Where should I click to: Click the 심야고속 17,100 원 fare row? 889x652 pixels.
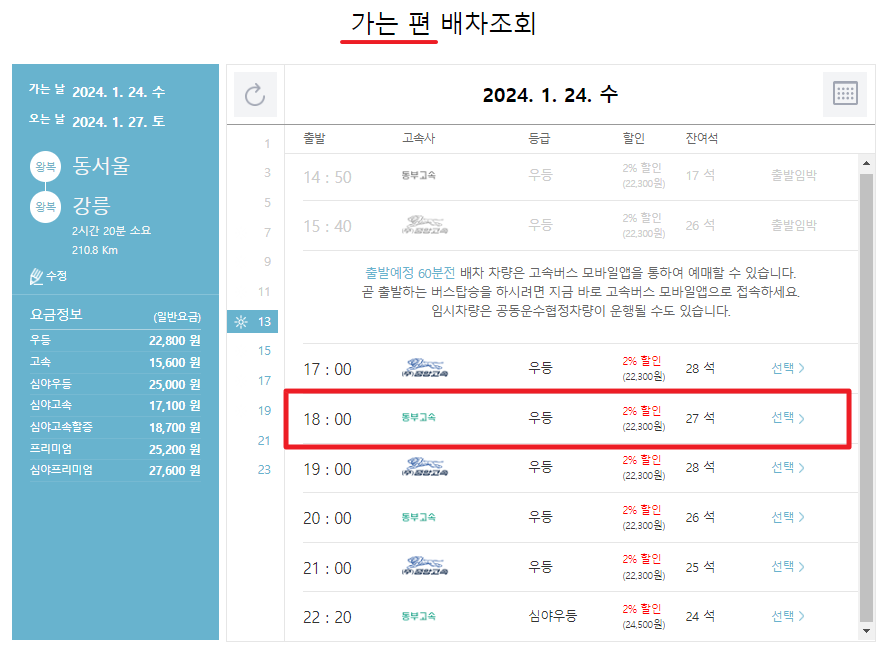tap(115, 405)
